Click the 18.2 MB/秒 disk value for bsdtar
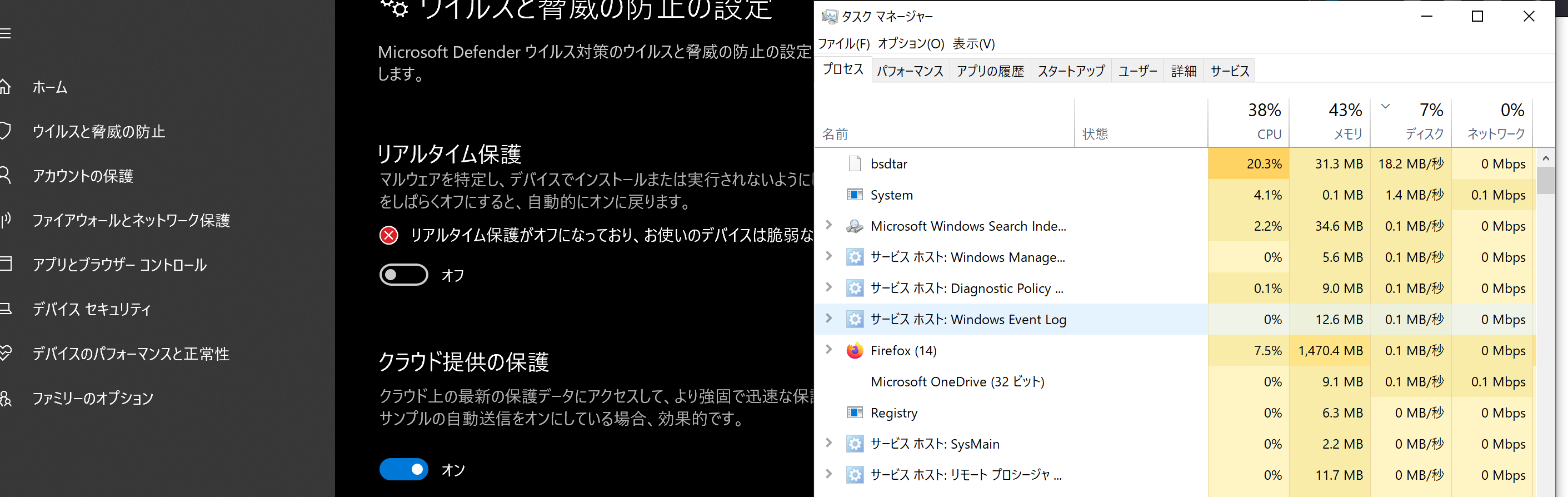 pyautogui.click(x=1411, y=164)
